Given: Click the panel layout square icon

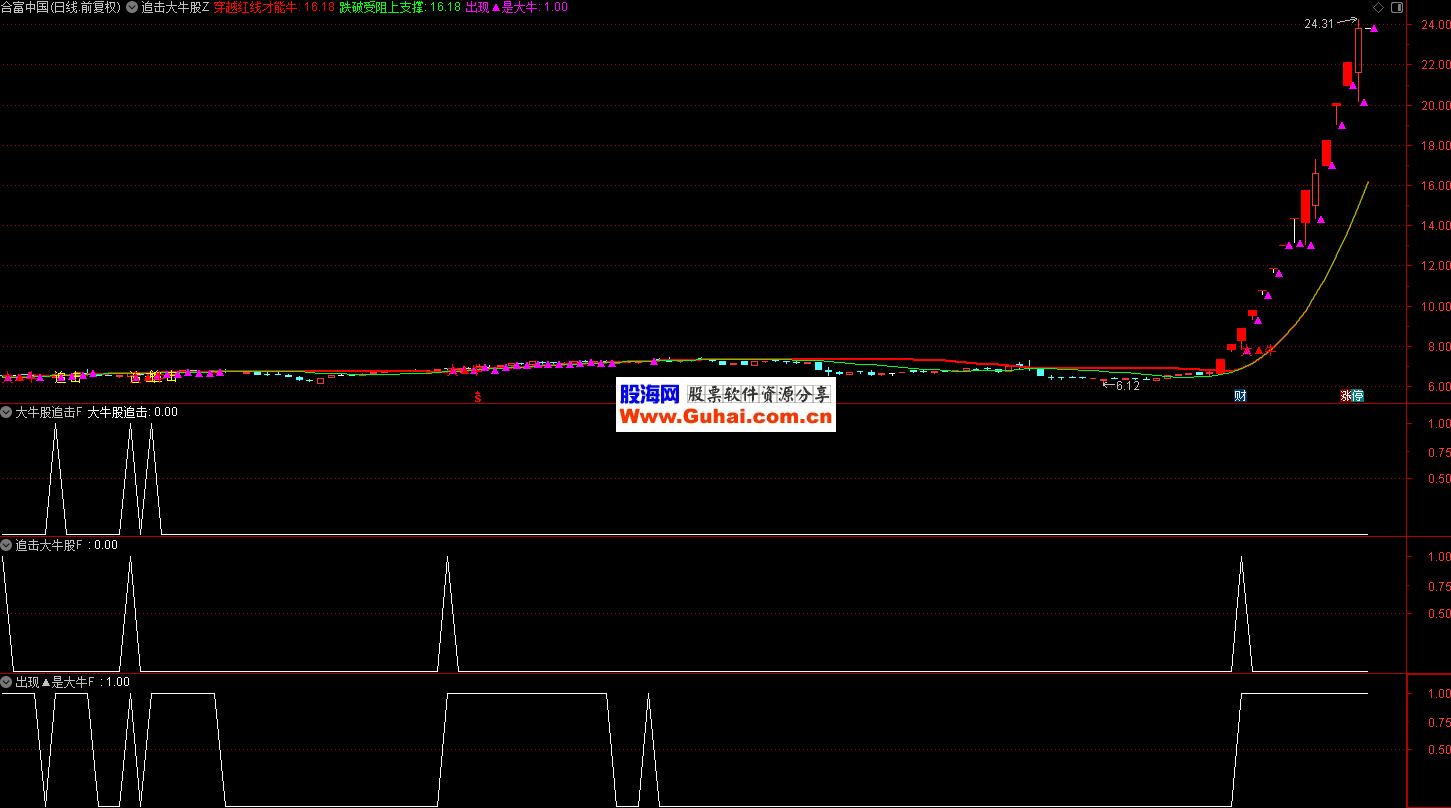Looking at the screenshot, I should (1397, 7).
